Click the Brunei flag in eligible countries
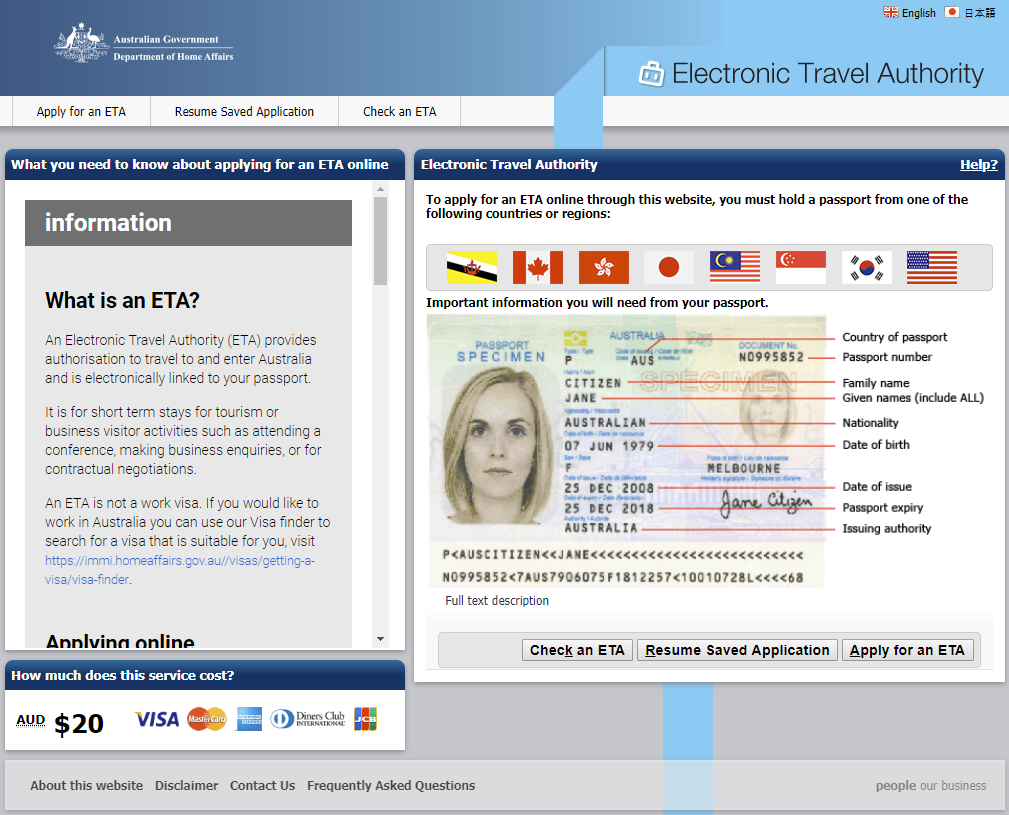This screenshot has width=1009, height=815. (472, 267)
